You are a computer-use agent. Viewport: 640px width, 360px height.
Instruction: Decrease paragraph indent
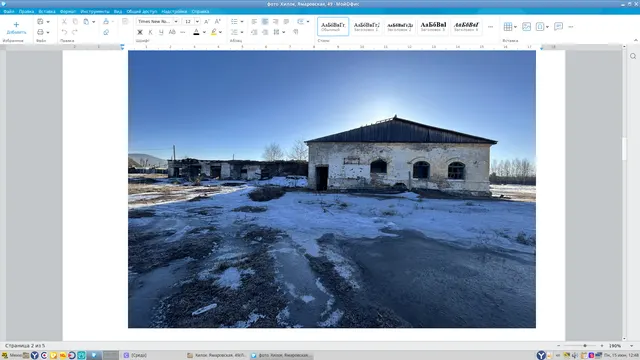point(254,32)
